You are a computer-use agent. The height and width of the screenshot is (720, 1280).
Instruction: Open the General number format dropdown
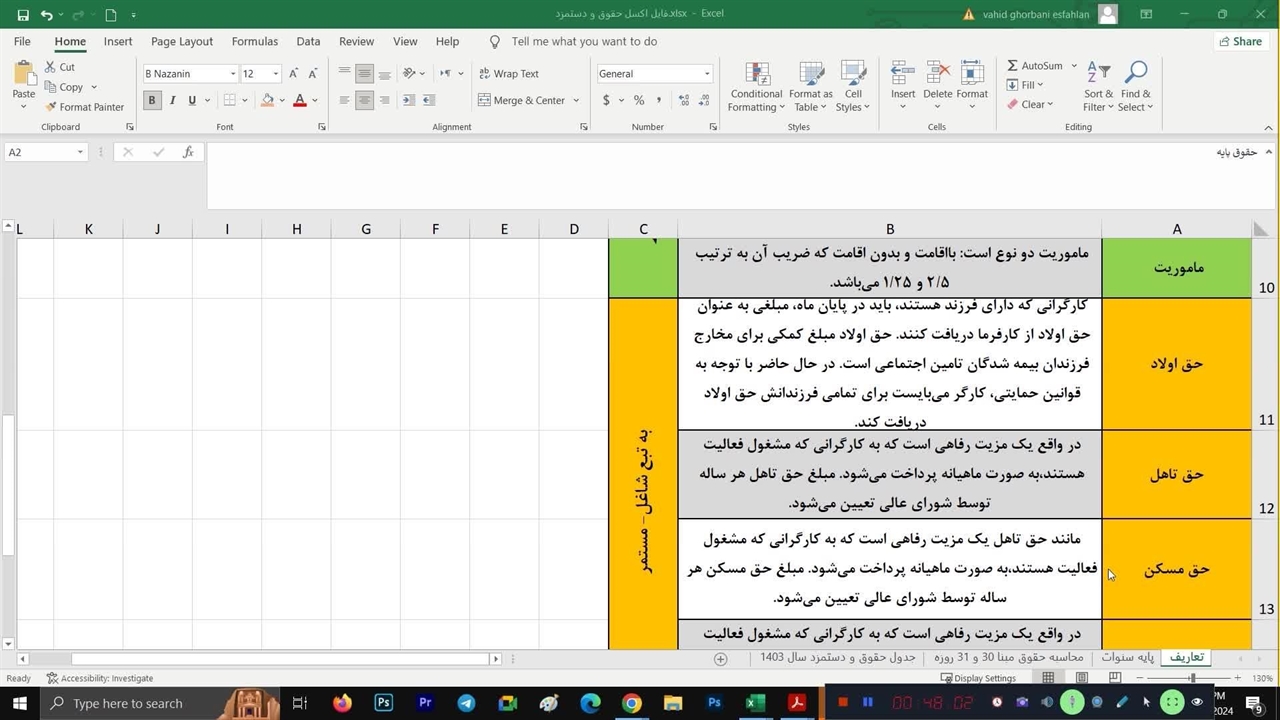707,74
